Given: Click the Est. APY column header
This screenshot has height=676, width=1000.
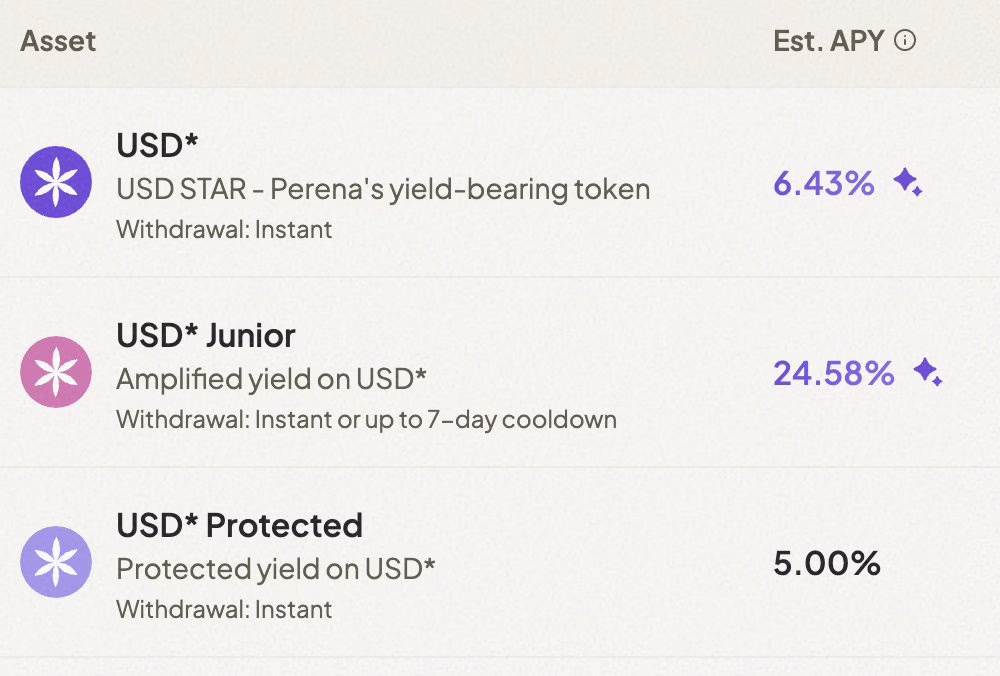Looking at the screenshot, I should [x=831, y=41].
